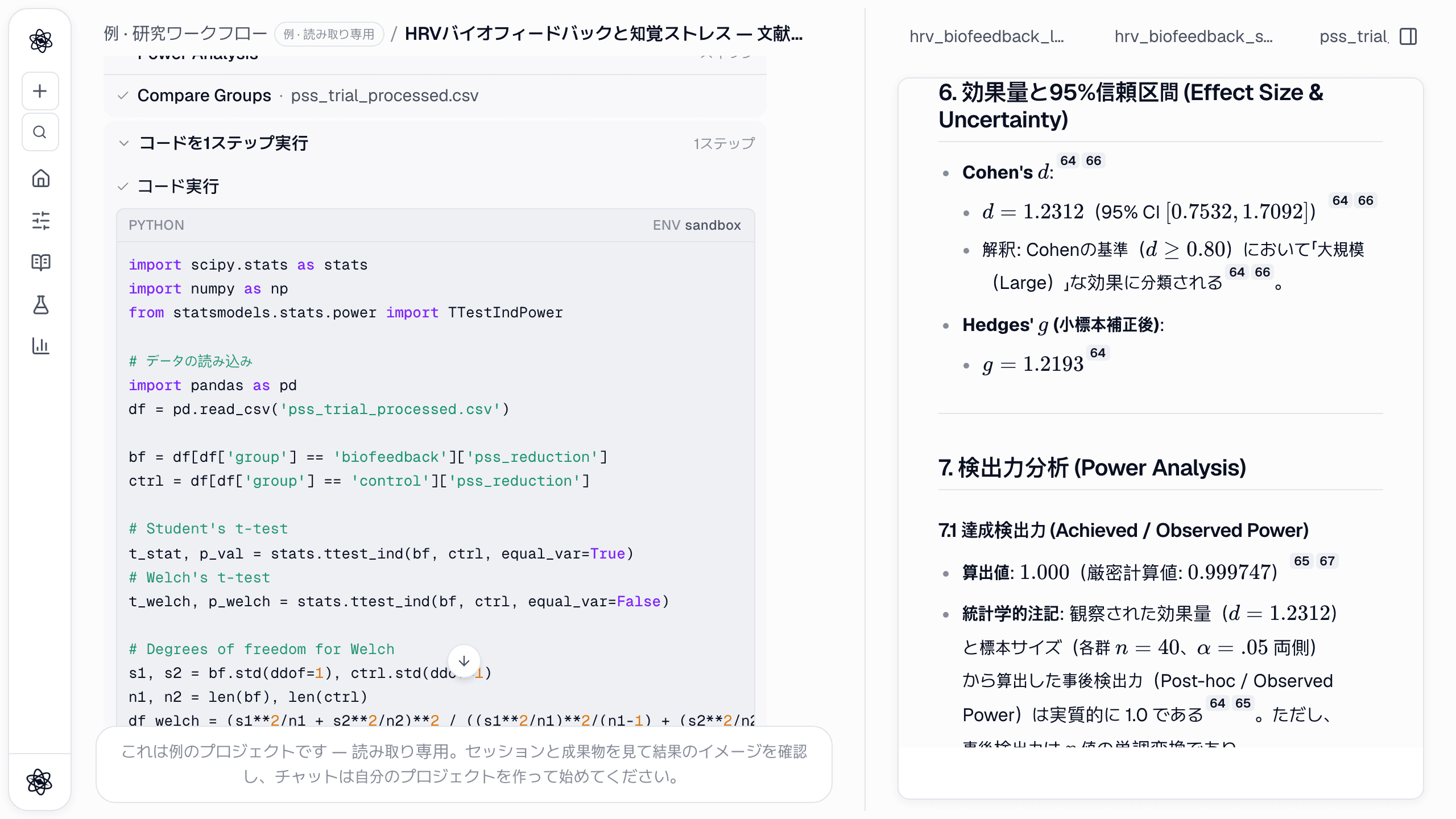Open 例 · 研究ワークフロー breadcrumb
This screenshot has height=819, width=1456.
click(185, 34)
